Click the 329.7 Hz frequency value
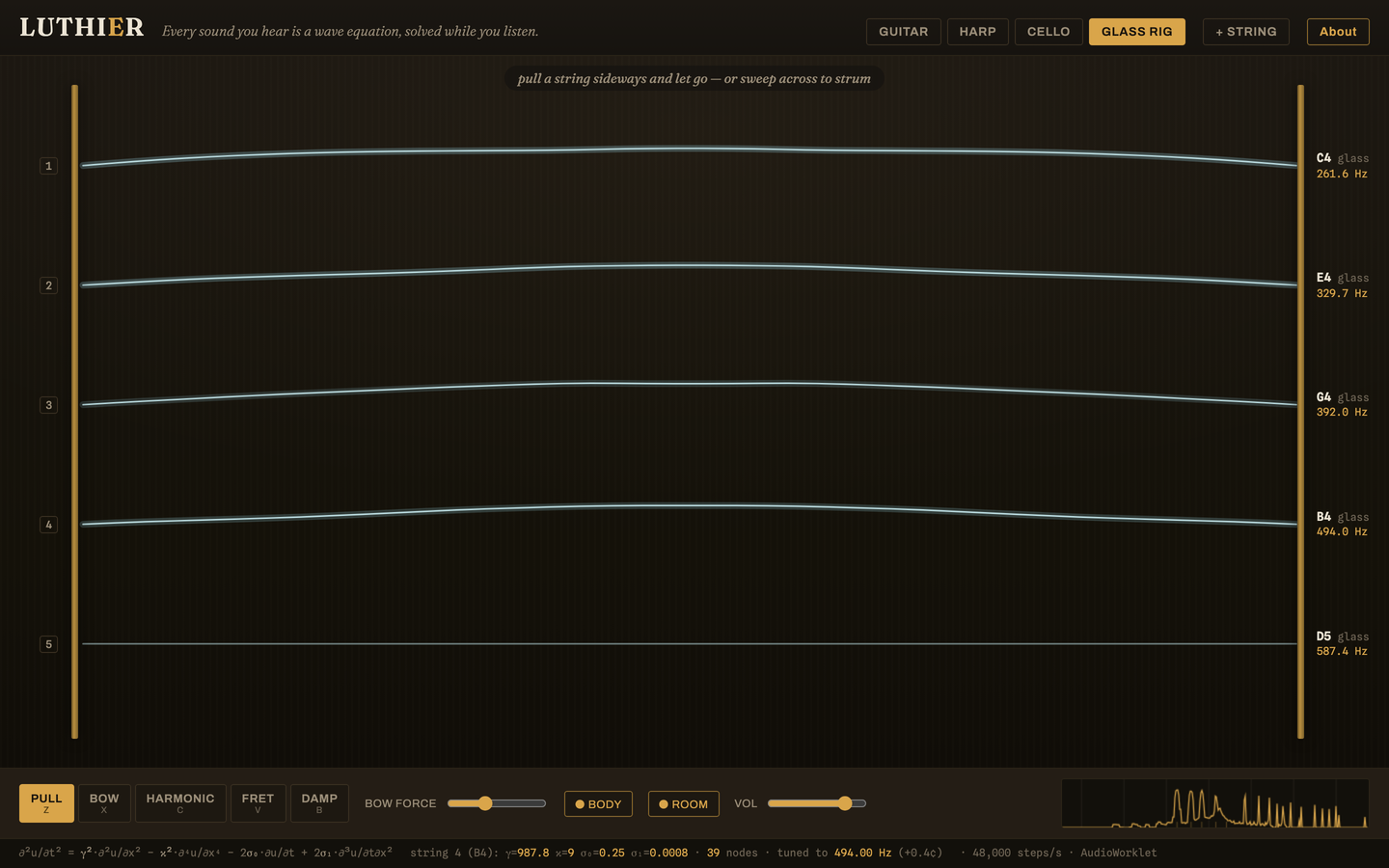This screenshot has width=1389, height=868. tap(1342, 293)
